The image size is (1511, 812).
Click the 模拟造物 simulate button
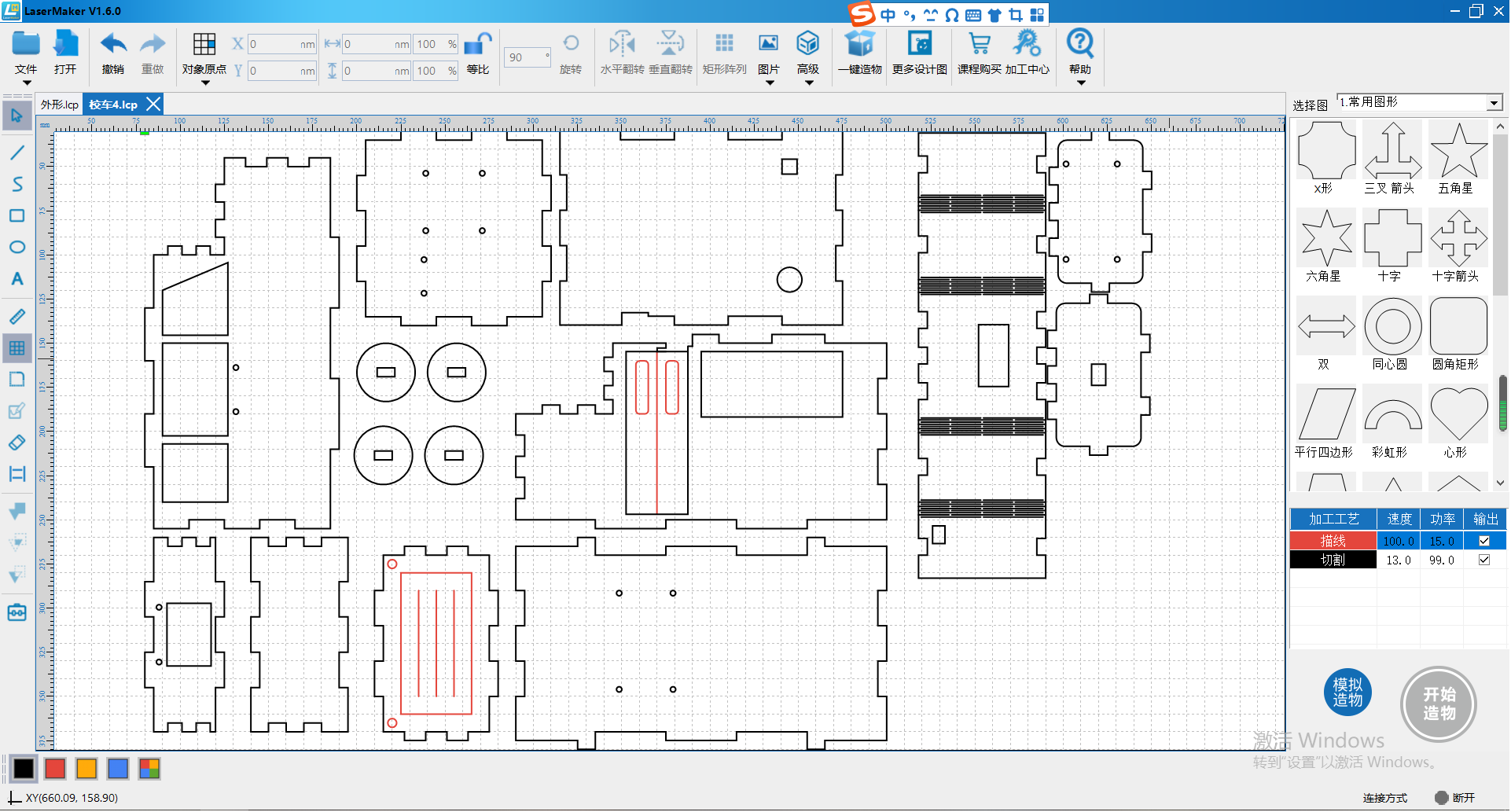pos(1347,693)
